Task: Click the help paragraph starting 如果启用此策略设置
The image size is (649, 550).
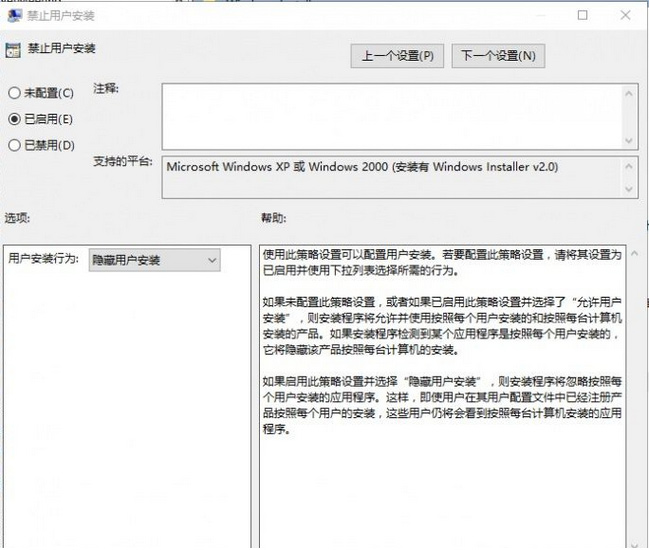Action: coord(442,405)
